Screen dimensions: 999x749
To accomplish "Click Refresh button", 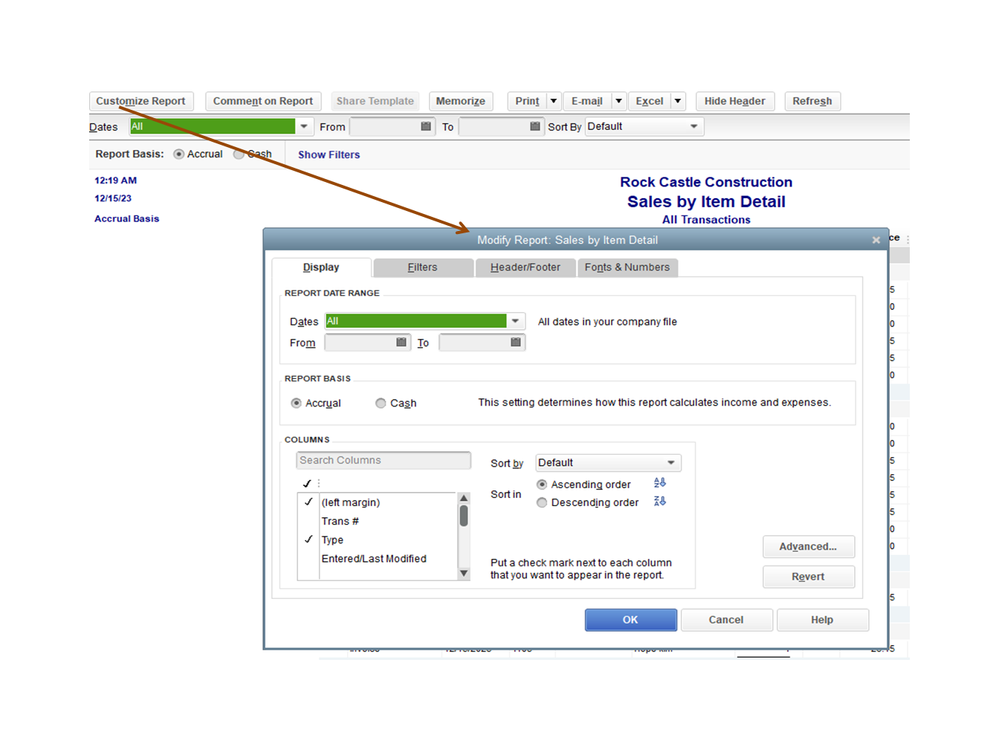I will [812, 101].
